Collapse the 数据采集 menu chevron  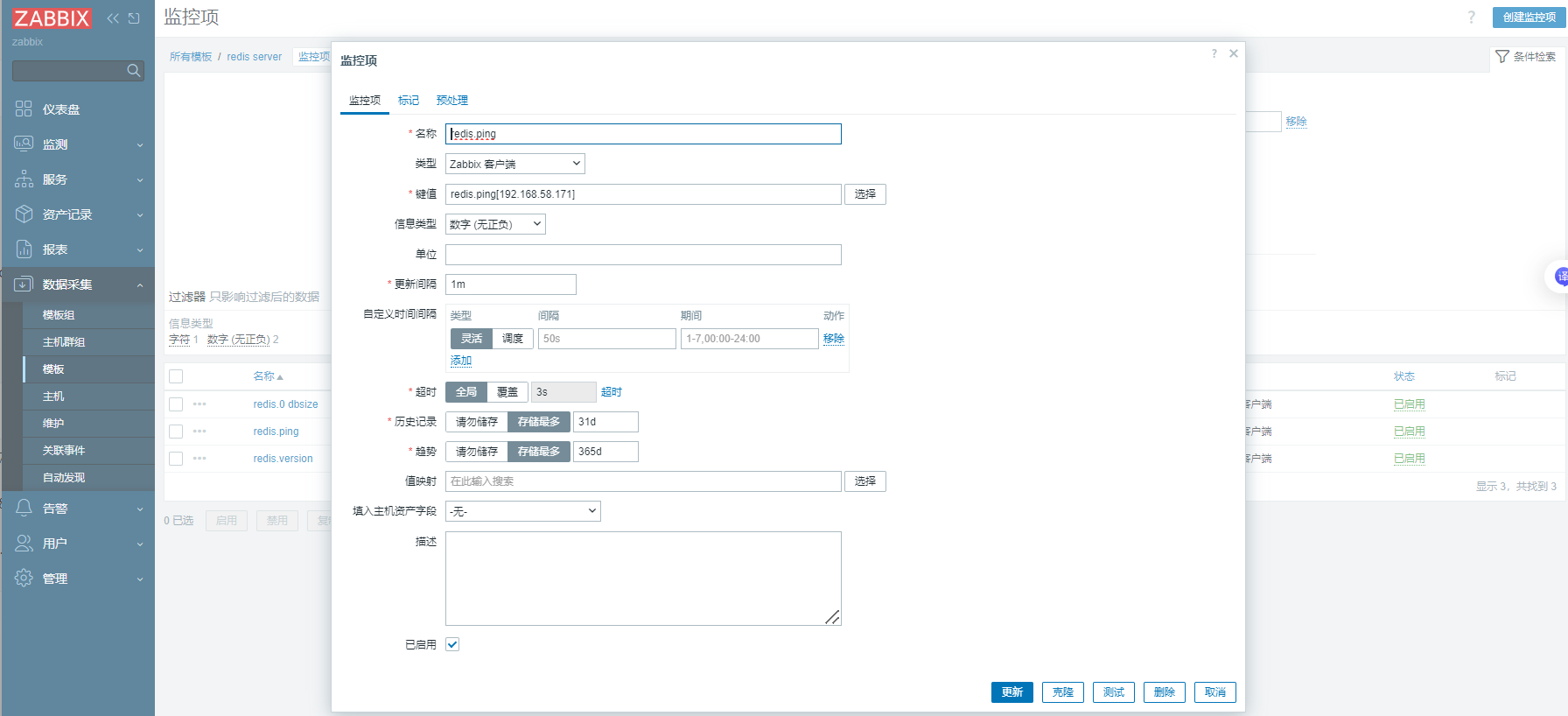coord(140,284)
